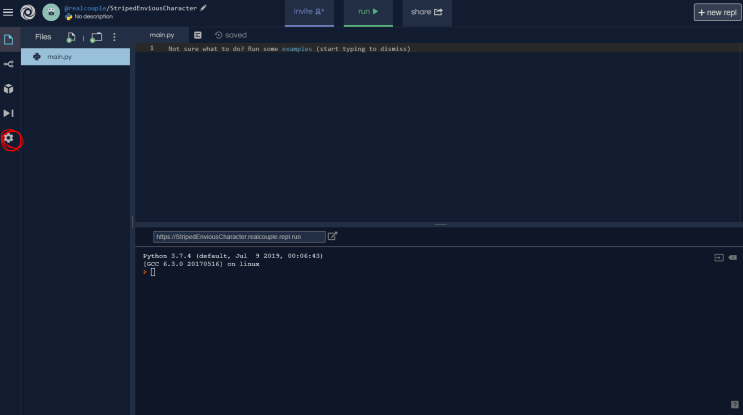Screen dimensions: 743x415
Task: Add a new folder icon
Action: pyautogui.click(x=96, y=37)
